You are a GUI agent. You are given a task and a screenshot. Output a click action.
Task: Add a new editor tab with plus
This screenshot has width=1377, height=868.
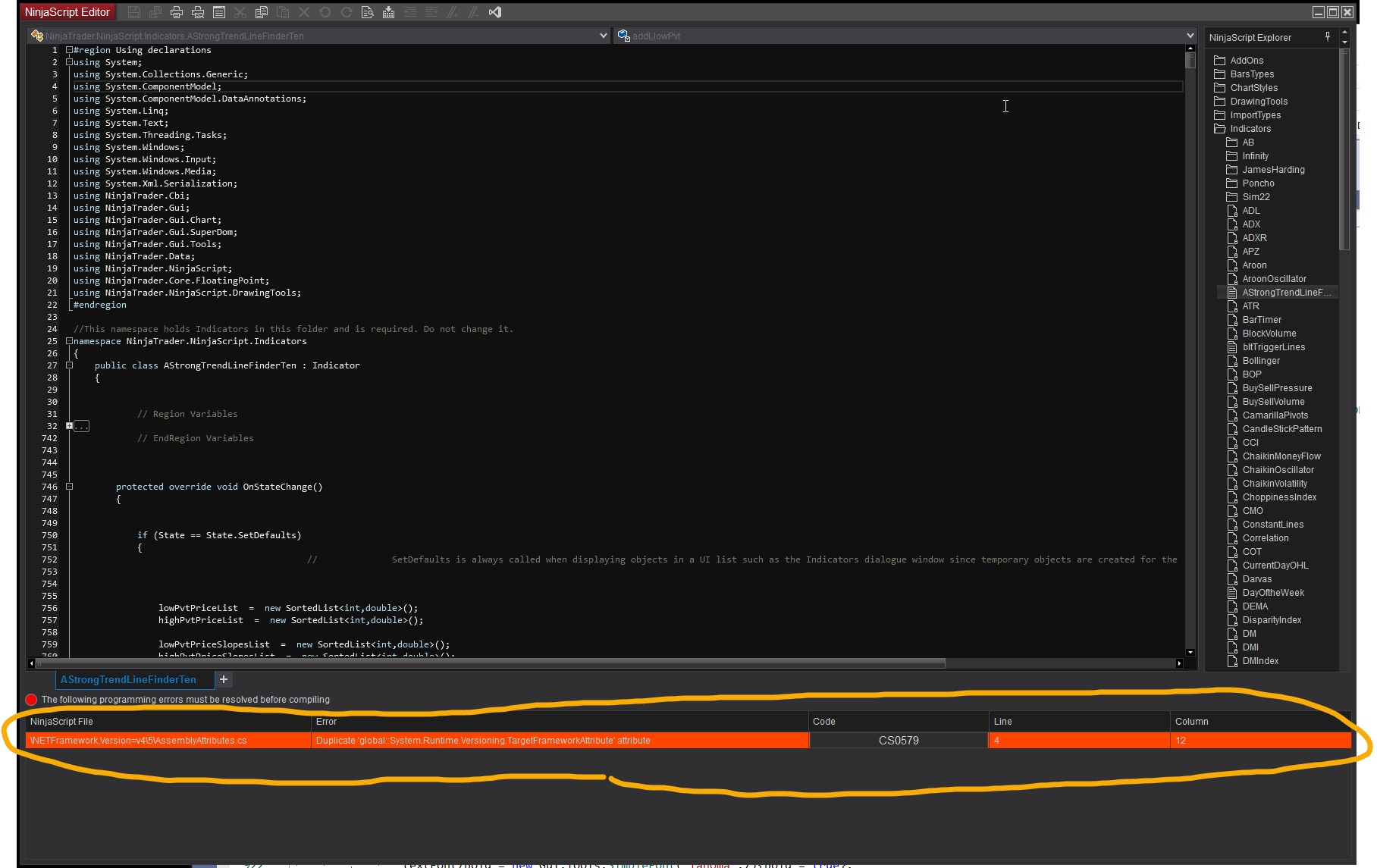pyautogui.click(x=224, y=680)
